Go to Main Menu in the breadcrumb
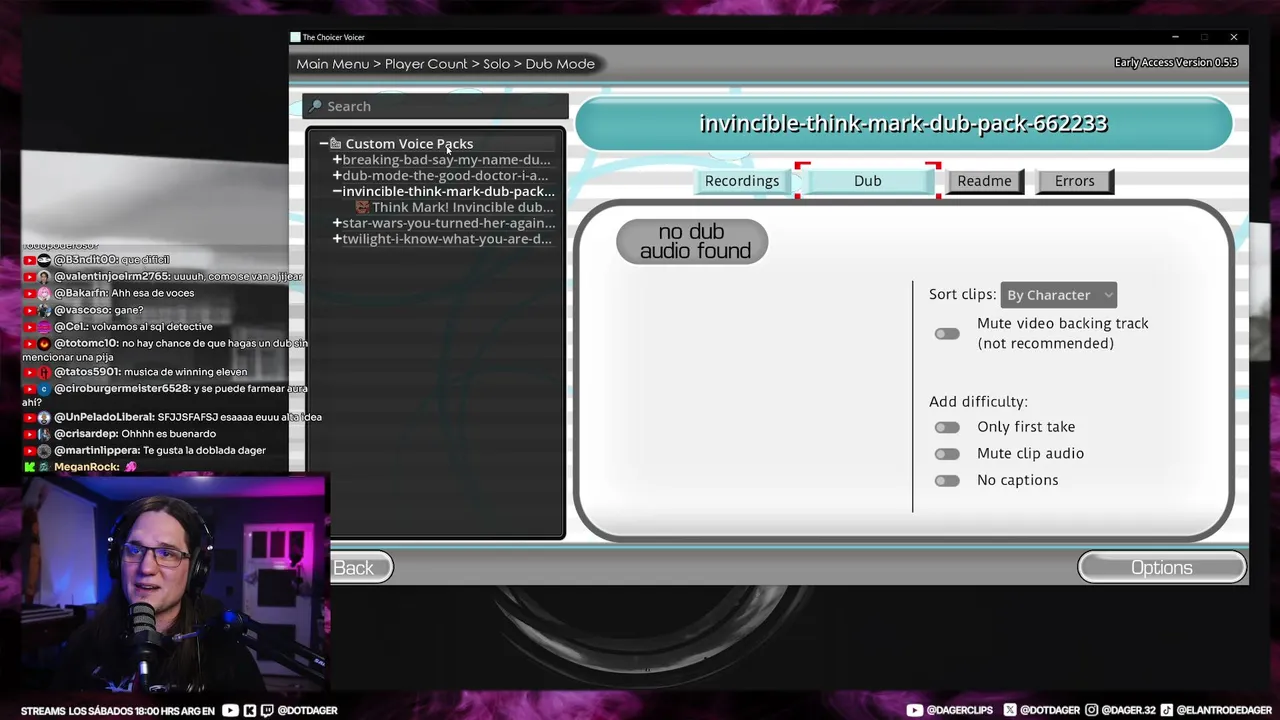The image size is (1280, 720). 333,64
